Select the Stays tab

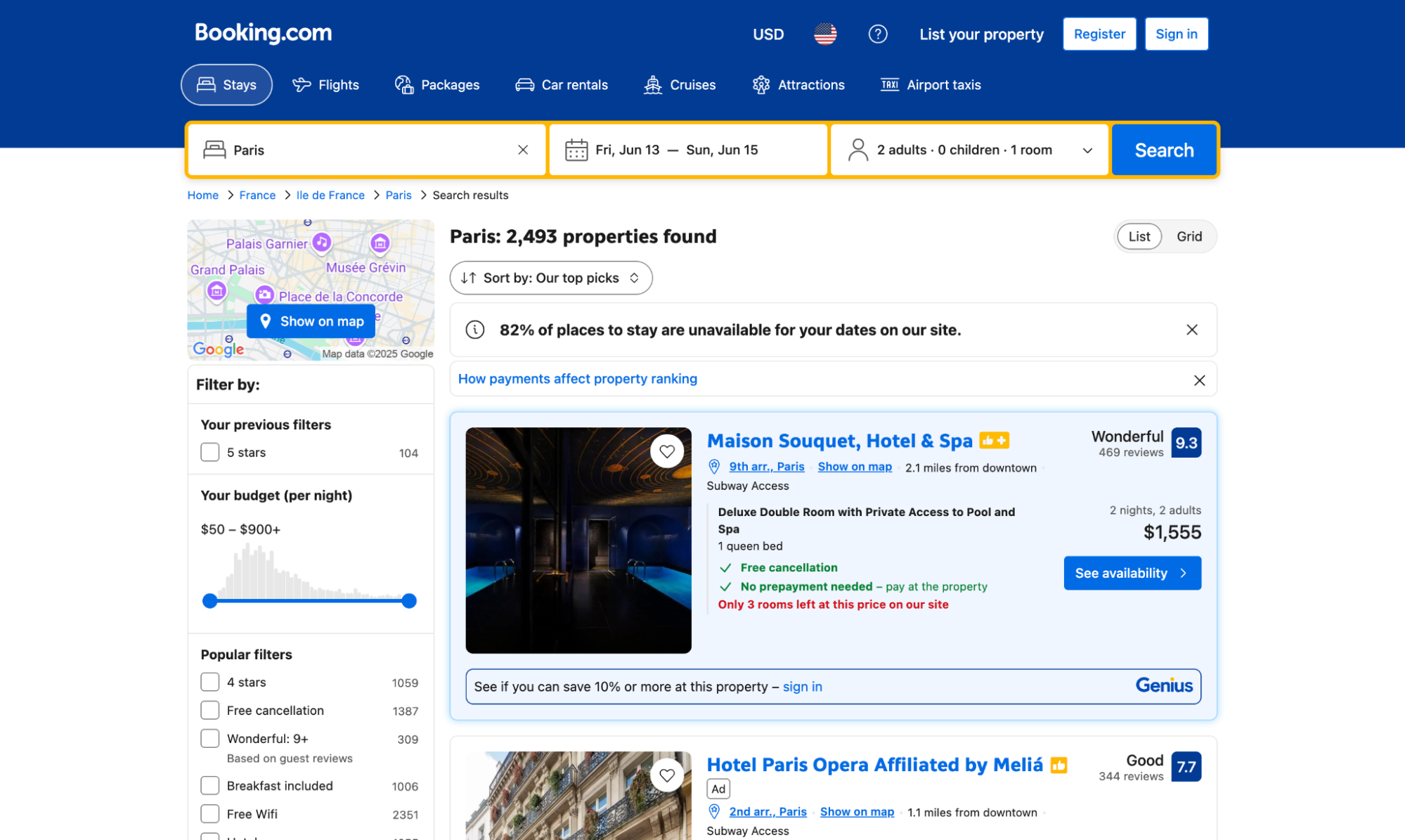pyautogui.click(x=226, y=84)
